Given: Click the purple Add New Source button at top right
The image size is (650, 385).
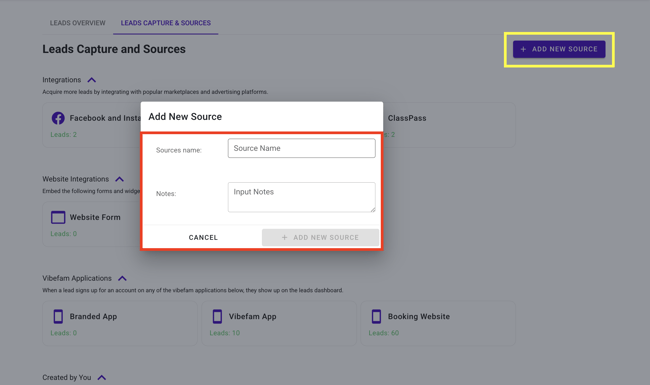Looking at the screenshot, I should (x=559, y=49).
